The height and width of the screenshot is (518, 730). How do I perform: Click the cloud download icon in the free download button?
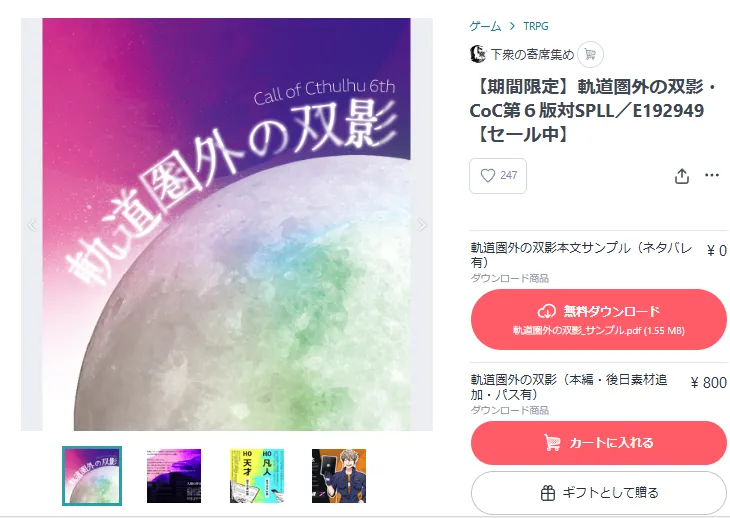547,311
